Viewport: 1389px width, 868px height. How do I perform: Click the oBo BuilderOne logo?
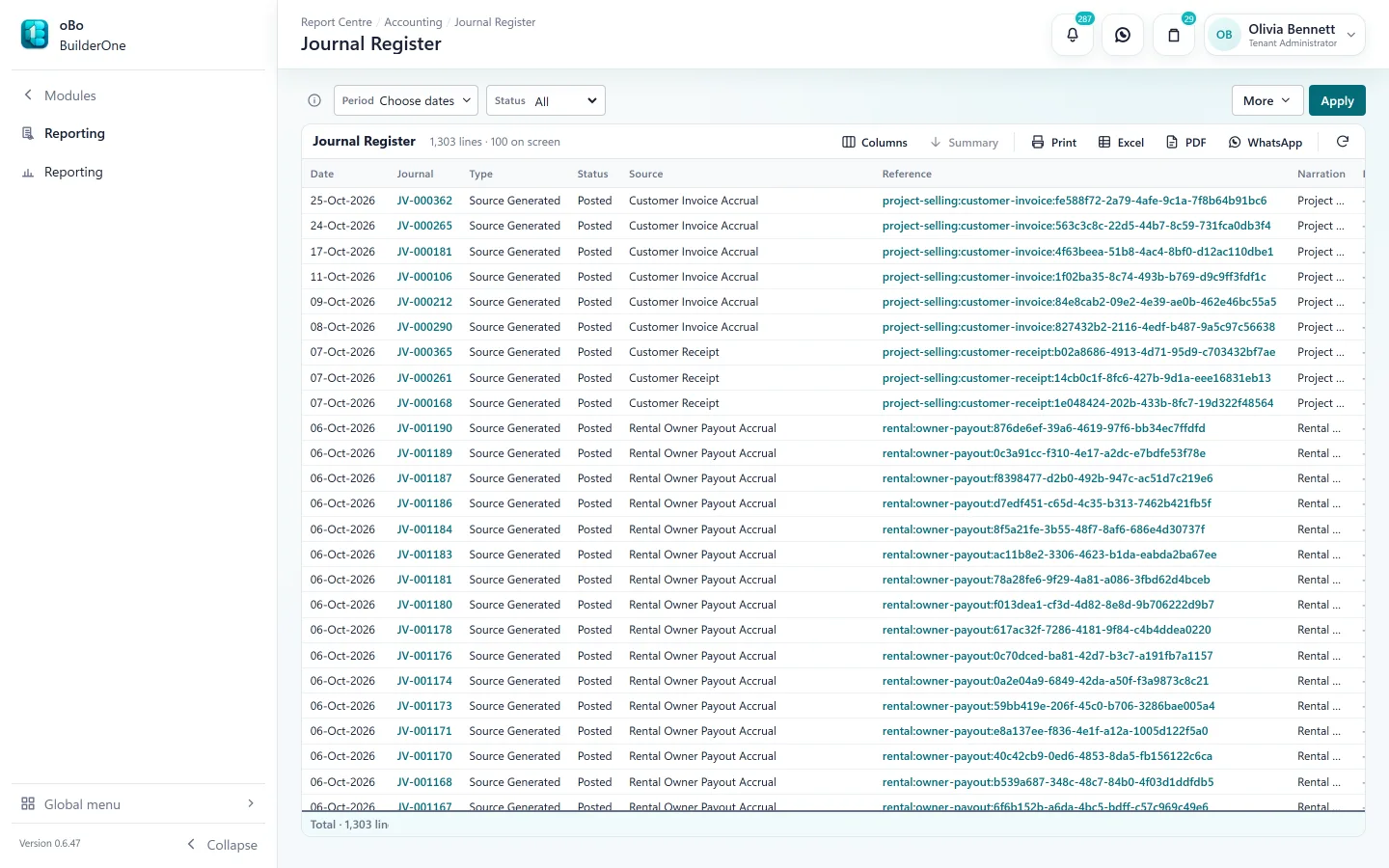(x=35, y=35)
